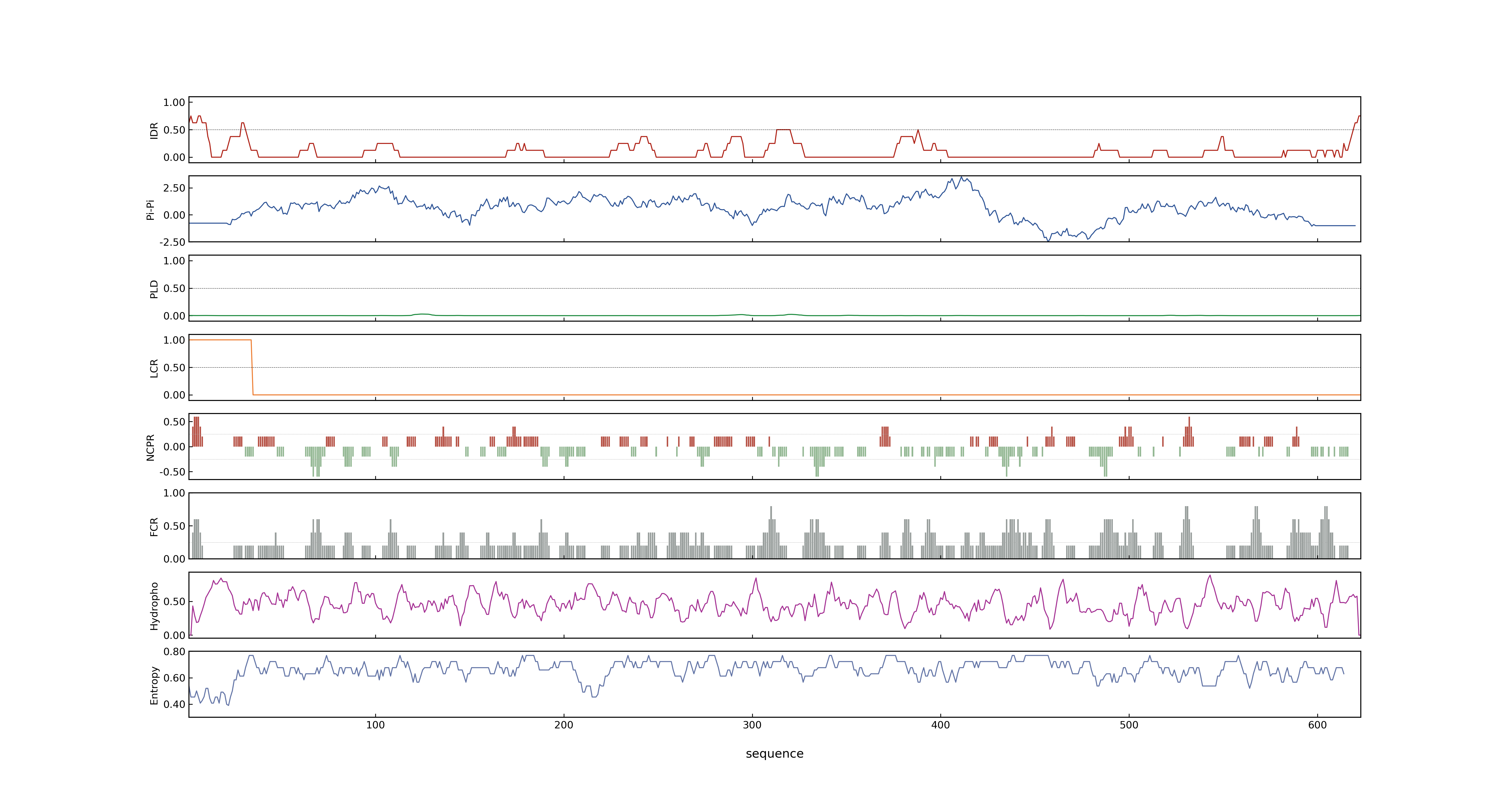Click the LCR step drop from 1 to 0

[252, 367]
